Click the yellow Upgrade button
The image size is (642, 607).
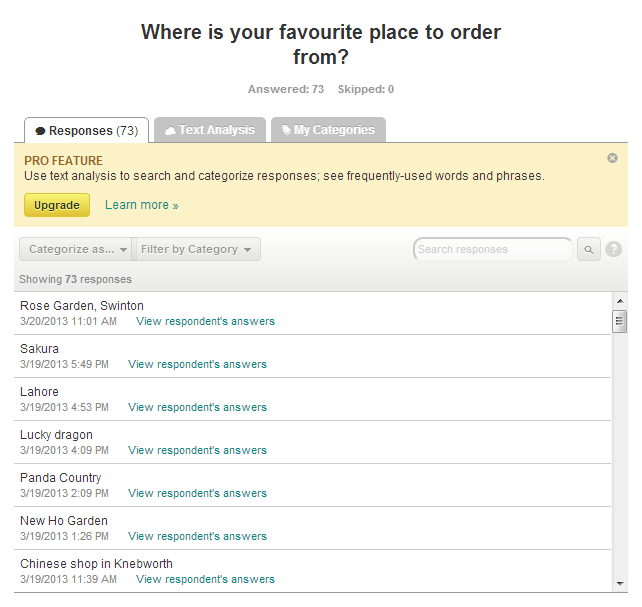click(57, 205)
